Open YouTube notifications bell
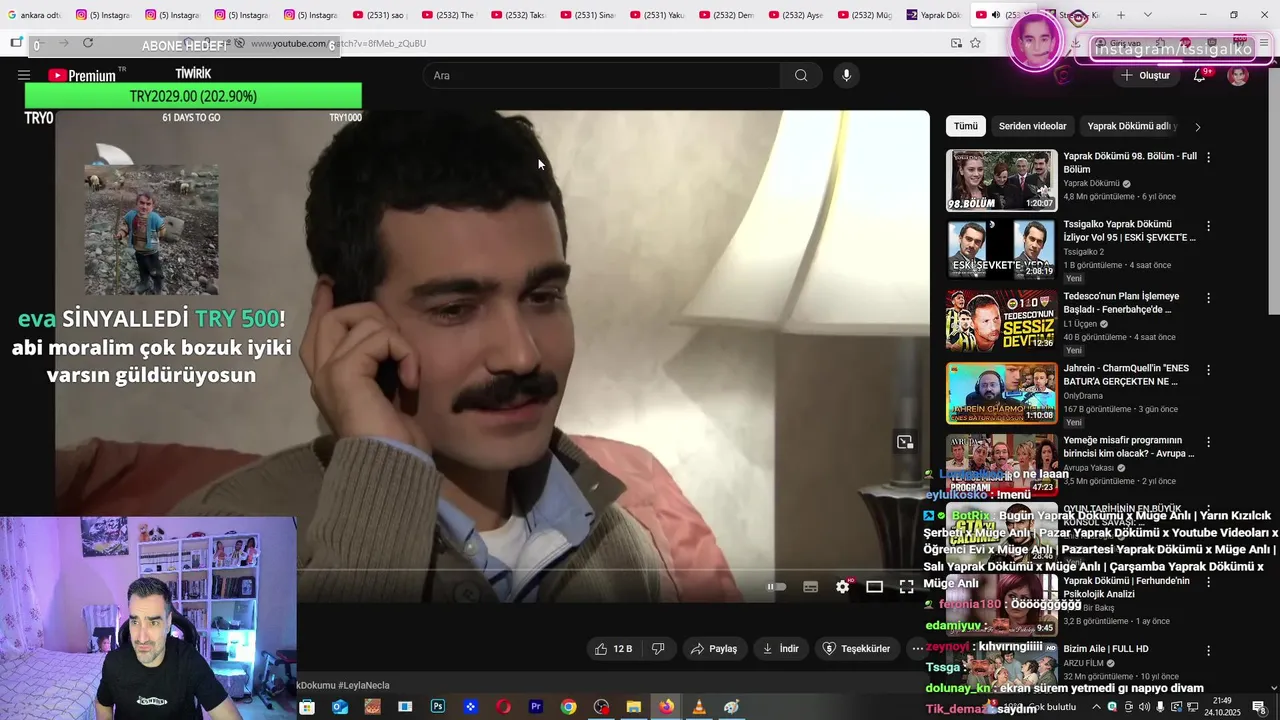The image size is (1280, 720). [x=1199, y=76]
